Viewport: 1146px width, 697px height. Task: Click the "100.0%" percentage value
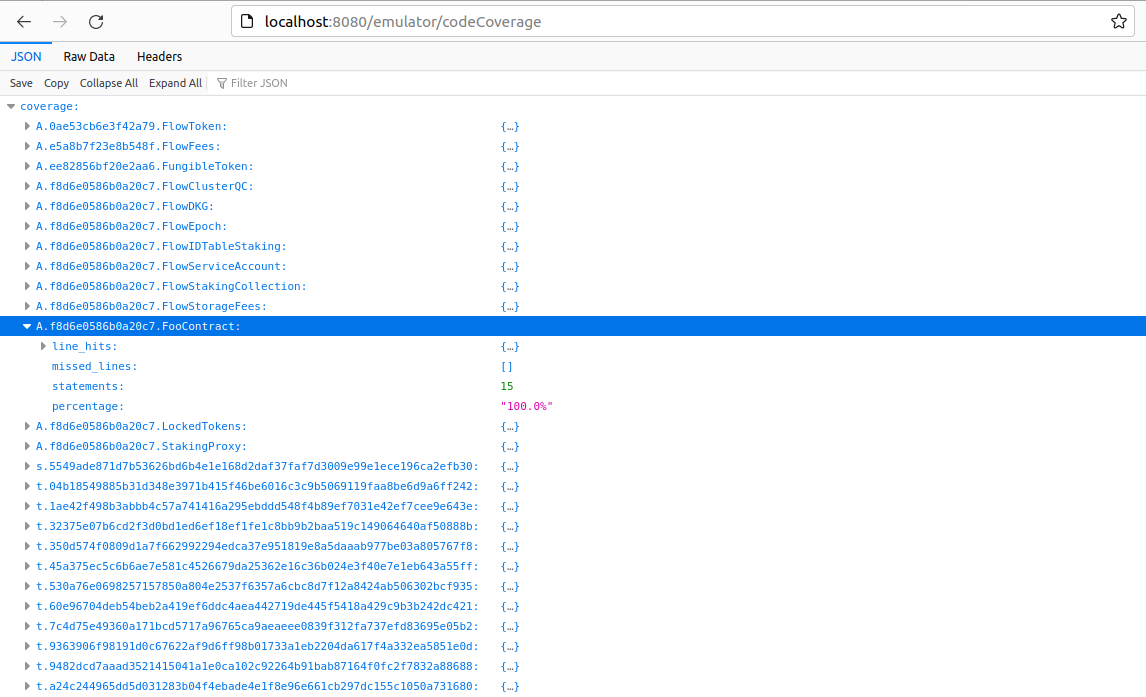click(526, 406)
